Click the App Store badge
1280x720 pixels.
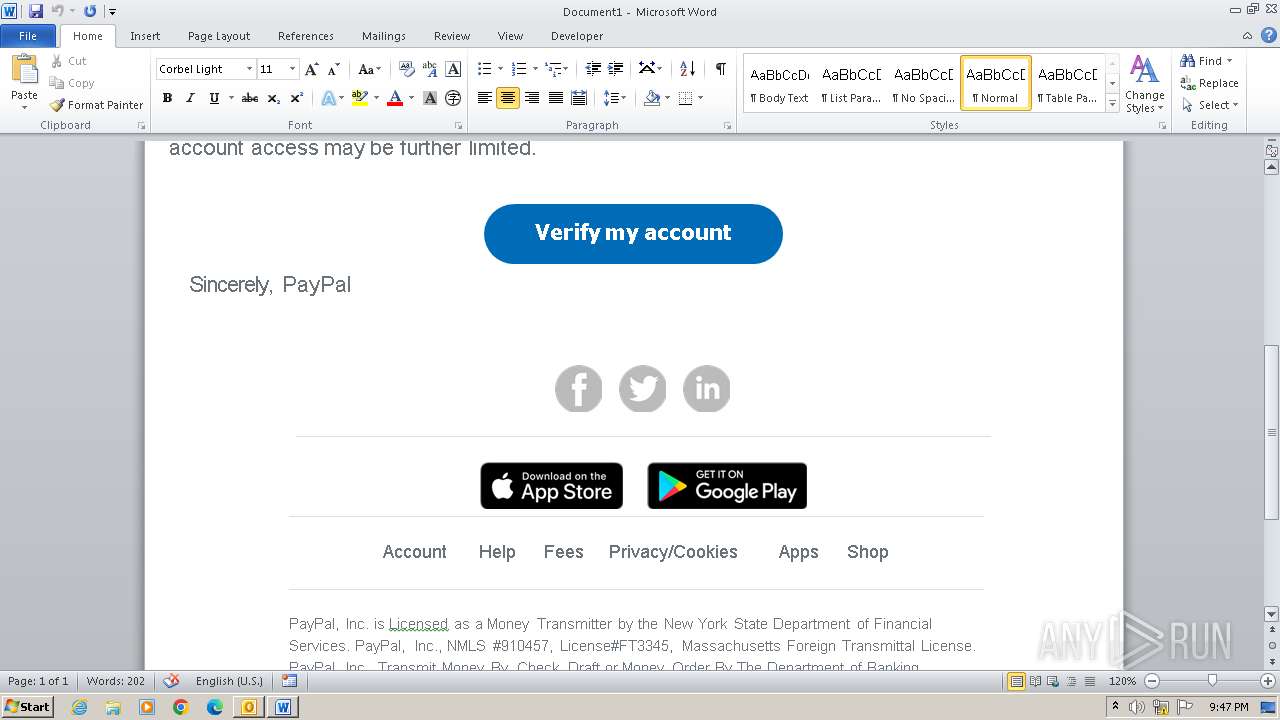point(552,486)
